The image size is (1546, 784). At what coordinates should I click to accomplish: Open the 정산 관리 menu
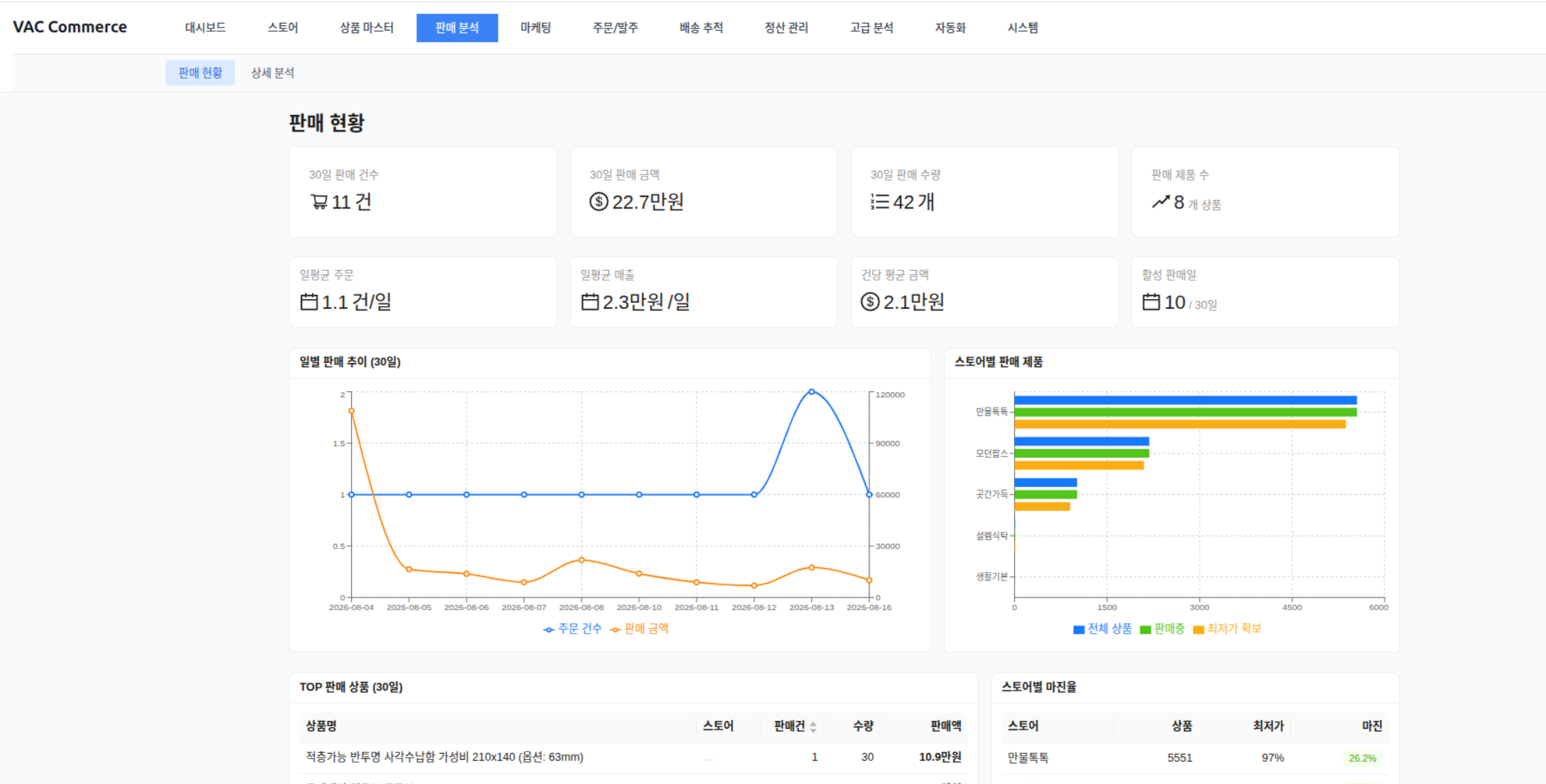point(786,28)
